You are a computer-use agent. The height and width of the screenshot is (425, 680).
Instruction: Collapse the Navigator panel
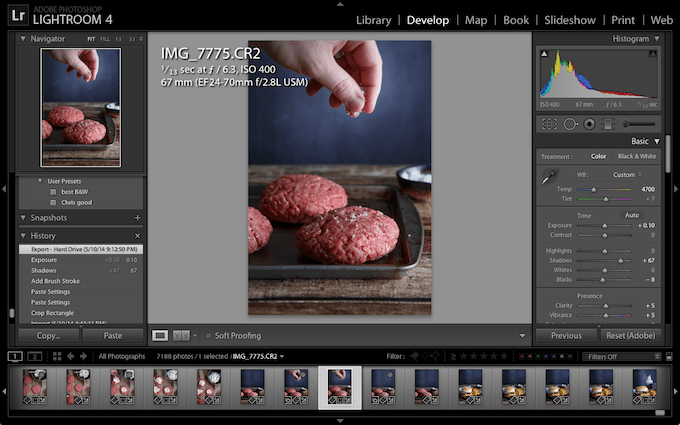[23, 39]
